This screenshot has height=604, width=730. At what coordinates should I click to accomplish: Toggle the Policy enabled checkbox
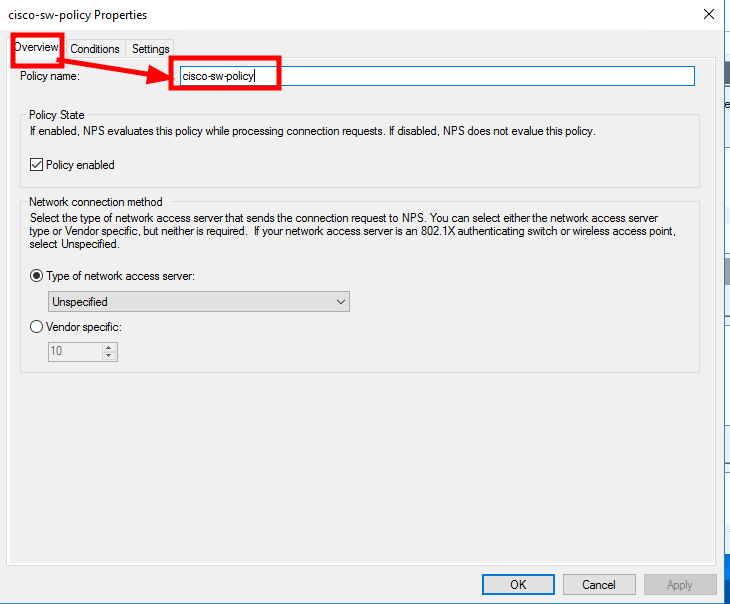point(36,165)
